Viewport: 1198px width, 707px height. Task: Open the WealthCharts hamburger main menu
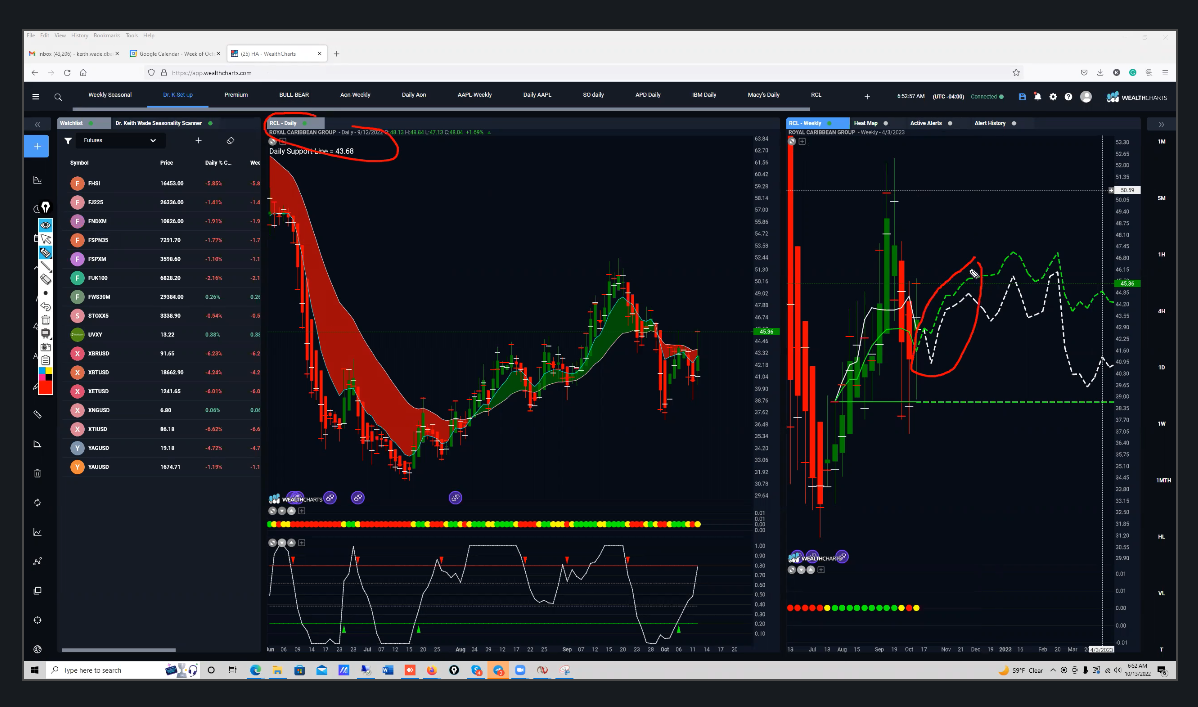(35, 96)
